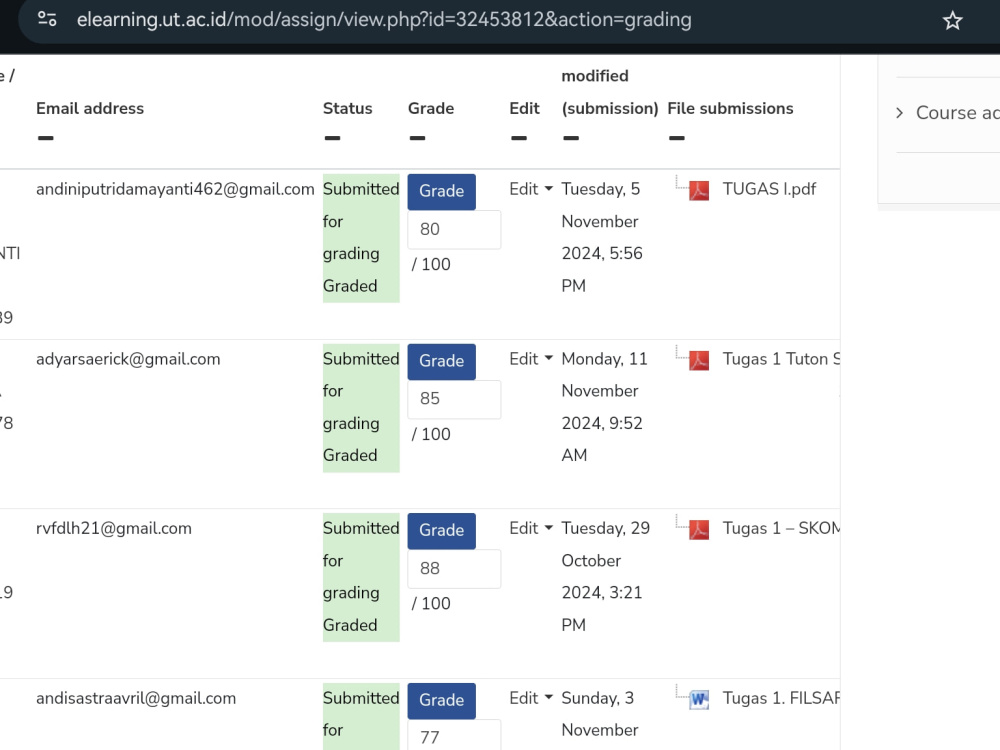Open Edit dropdown for andisastraavril row
The height and width of the screenshot is (750, 1000).
pos(531,698)
